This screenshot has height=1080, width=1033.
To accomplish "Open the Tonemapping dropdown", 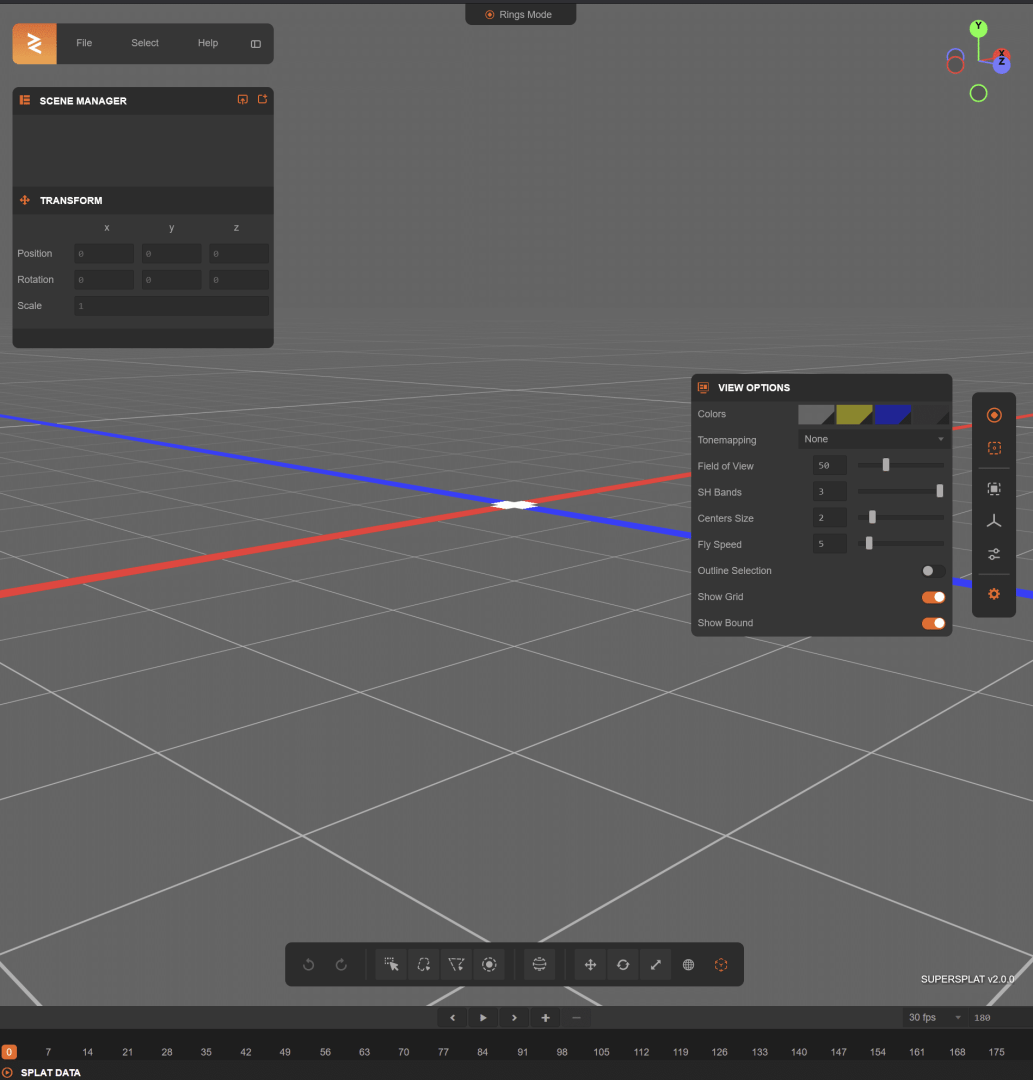I will point(872,439).
